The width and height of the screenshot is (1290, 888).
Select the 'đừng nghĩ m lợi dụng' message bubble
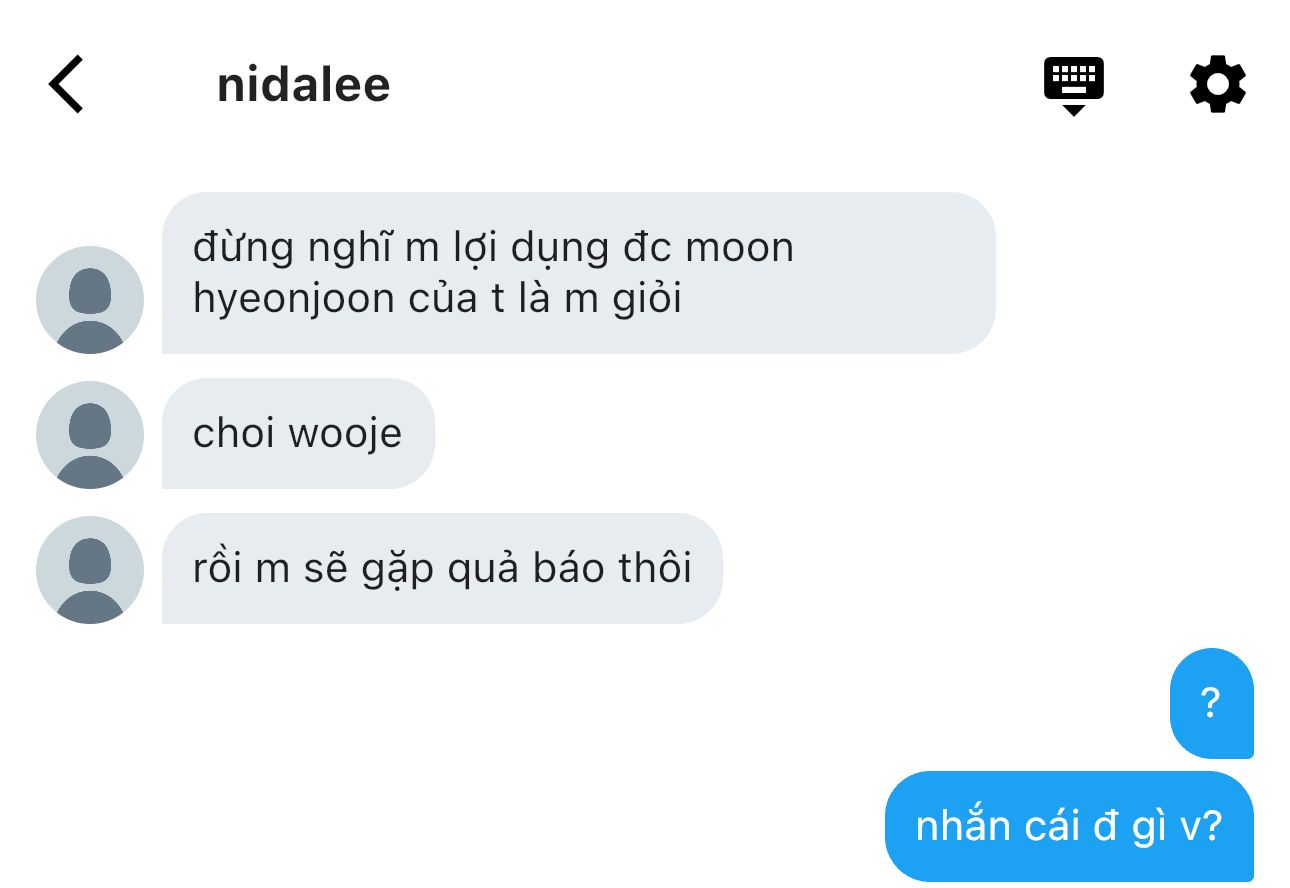click(x=579, y=273)
